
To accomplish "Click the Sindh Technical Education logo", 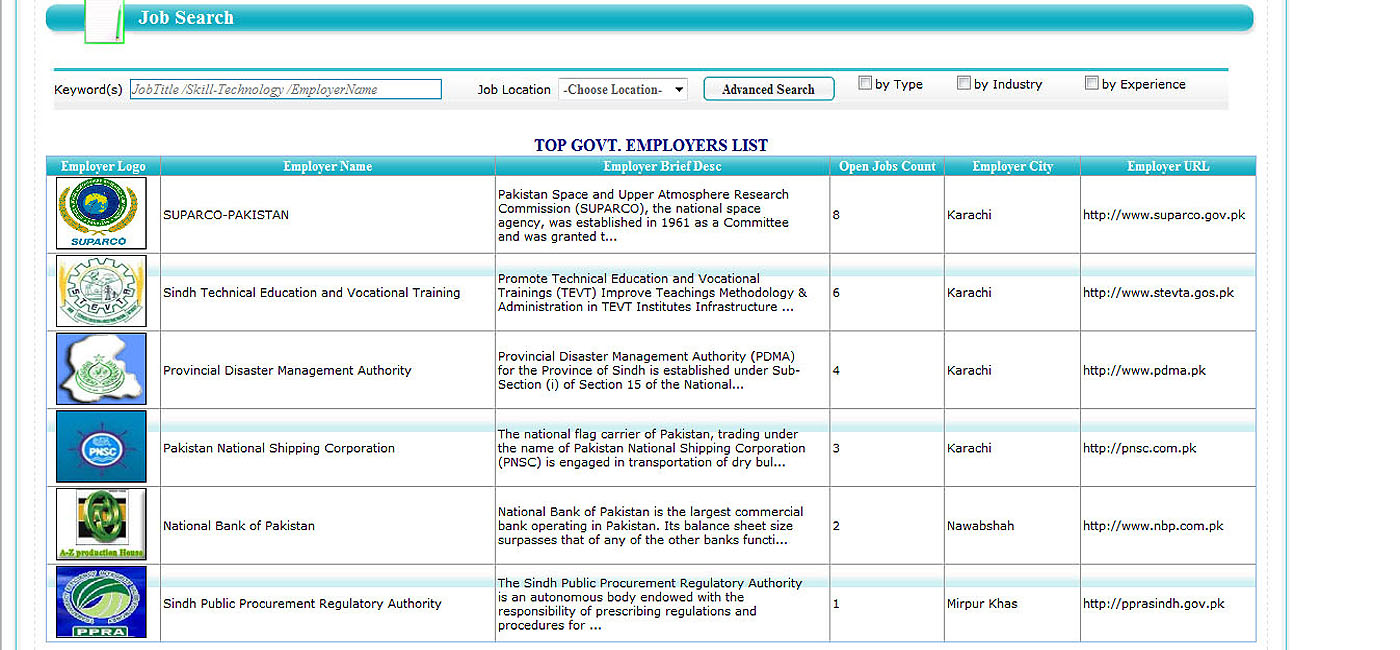I will 101,291.
